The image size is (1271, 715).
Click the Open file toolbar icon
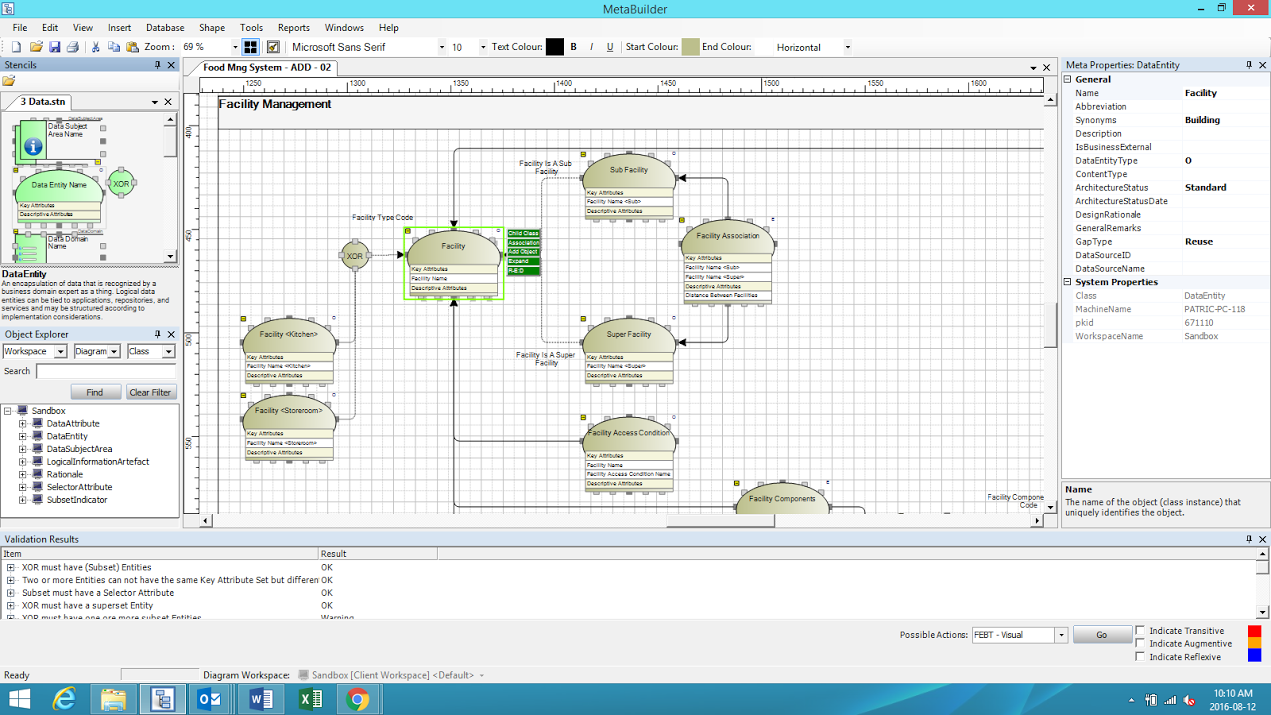[36, 47]
